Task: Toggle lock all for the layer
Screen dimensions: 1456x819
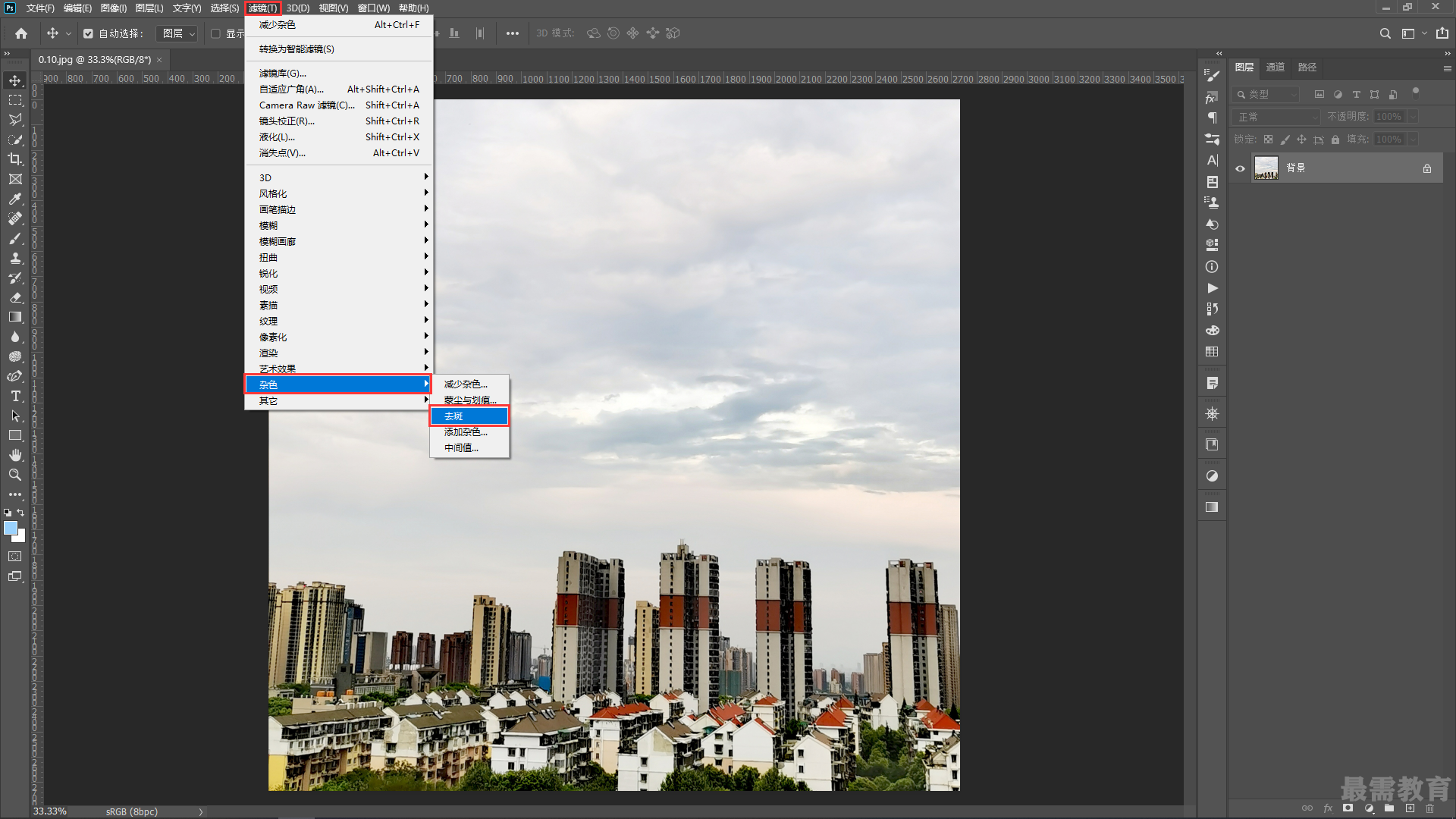Action: point(1335,140)
